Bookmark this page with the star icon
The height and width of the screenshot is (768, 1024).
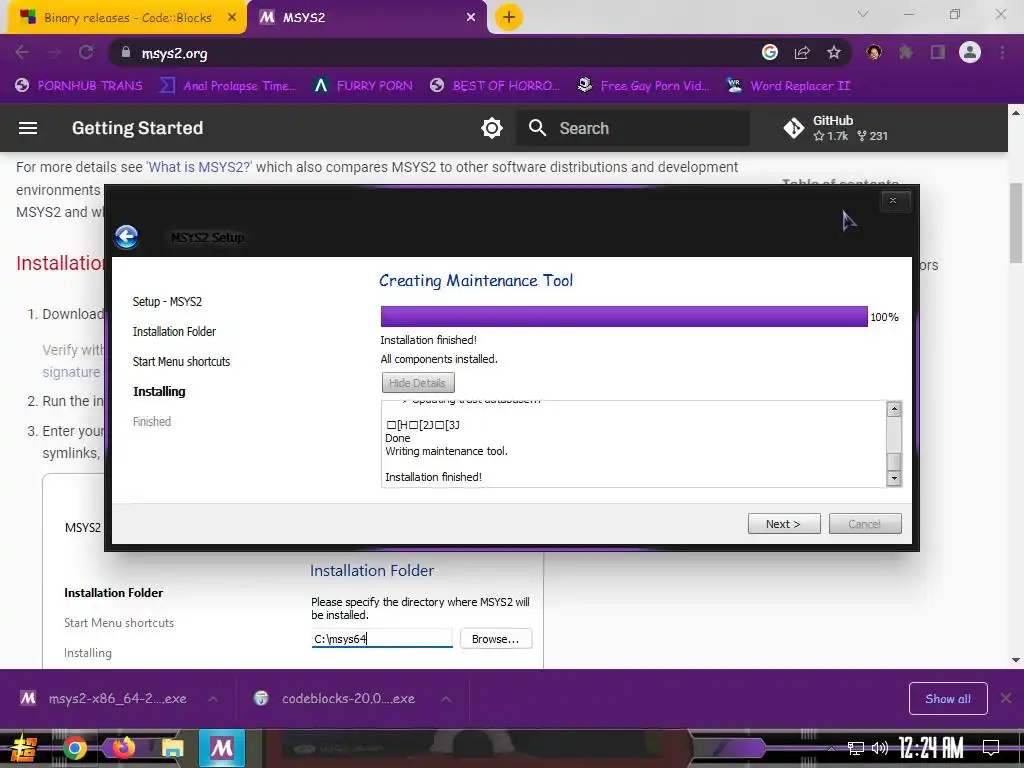[834, 53]
